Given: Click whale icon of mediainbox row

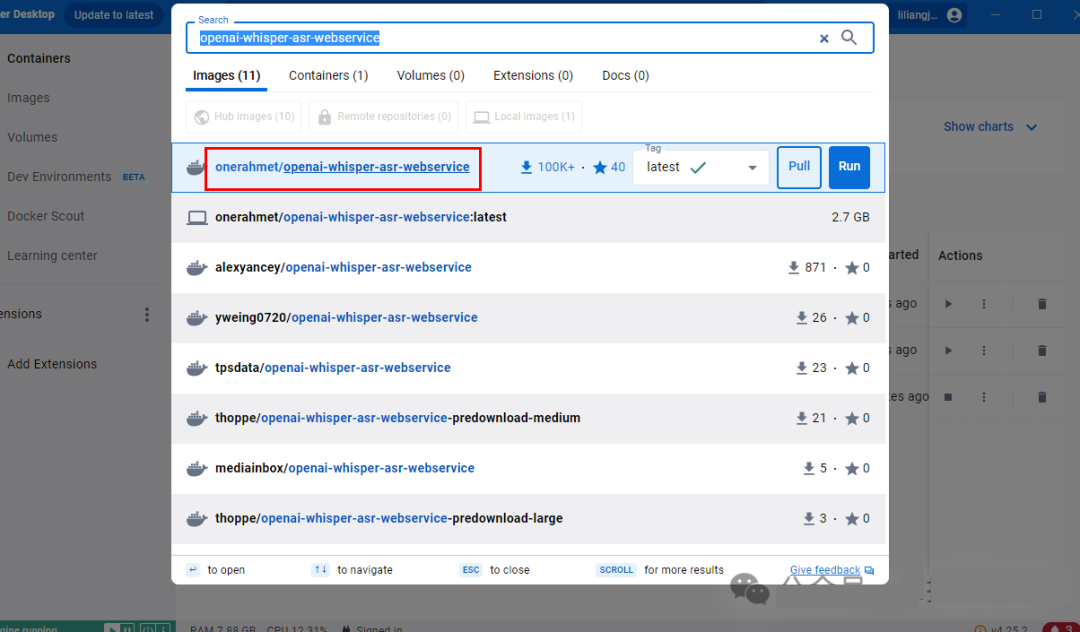Looking at the screenshot, I should (x=197, y=469).
